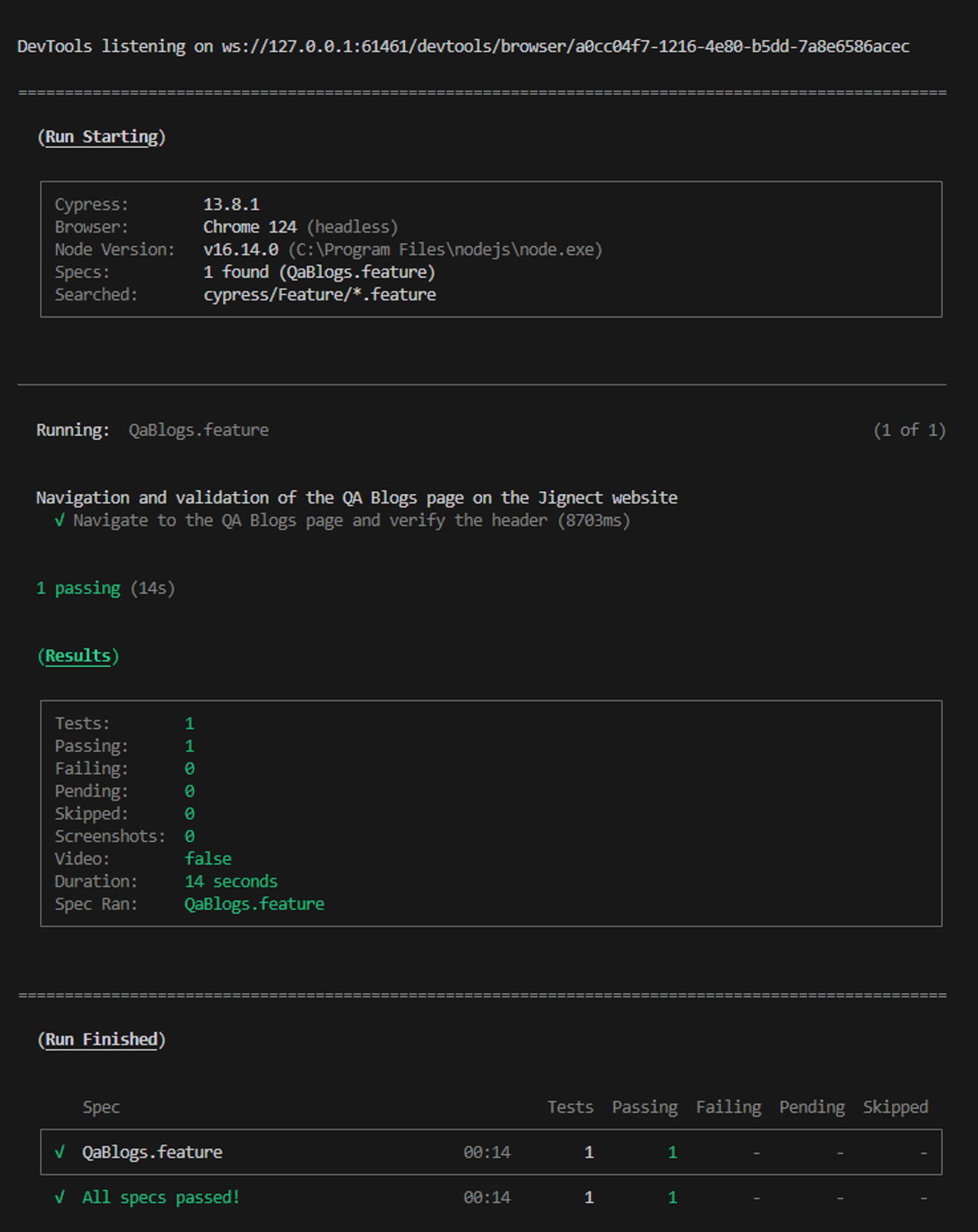The image size is (978, 1232).
Task: Select the green "(Results)" heading
Action: pos(78,656)
